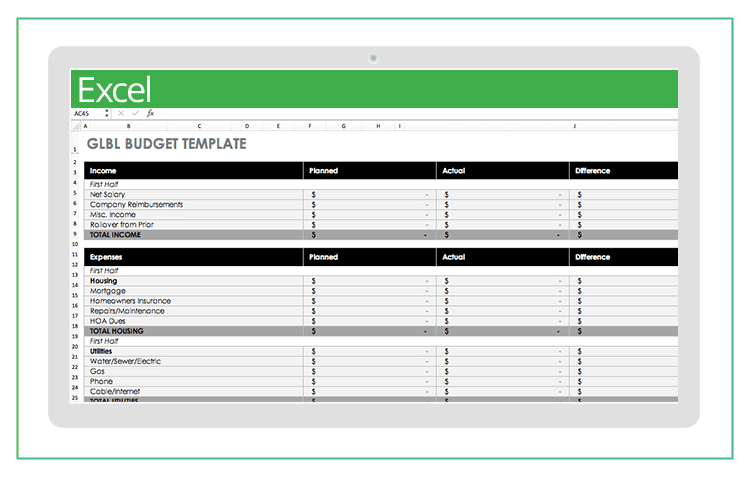The width and height of the screenshot is (746, 479).
Task: Click the Enter checkmark in formula bar
Action: point(136,114)
